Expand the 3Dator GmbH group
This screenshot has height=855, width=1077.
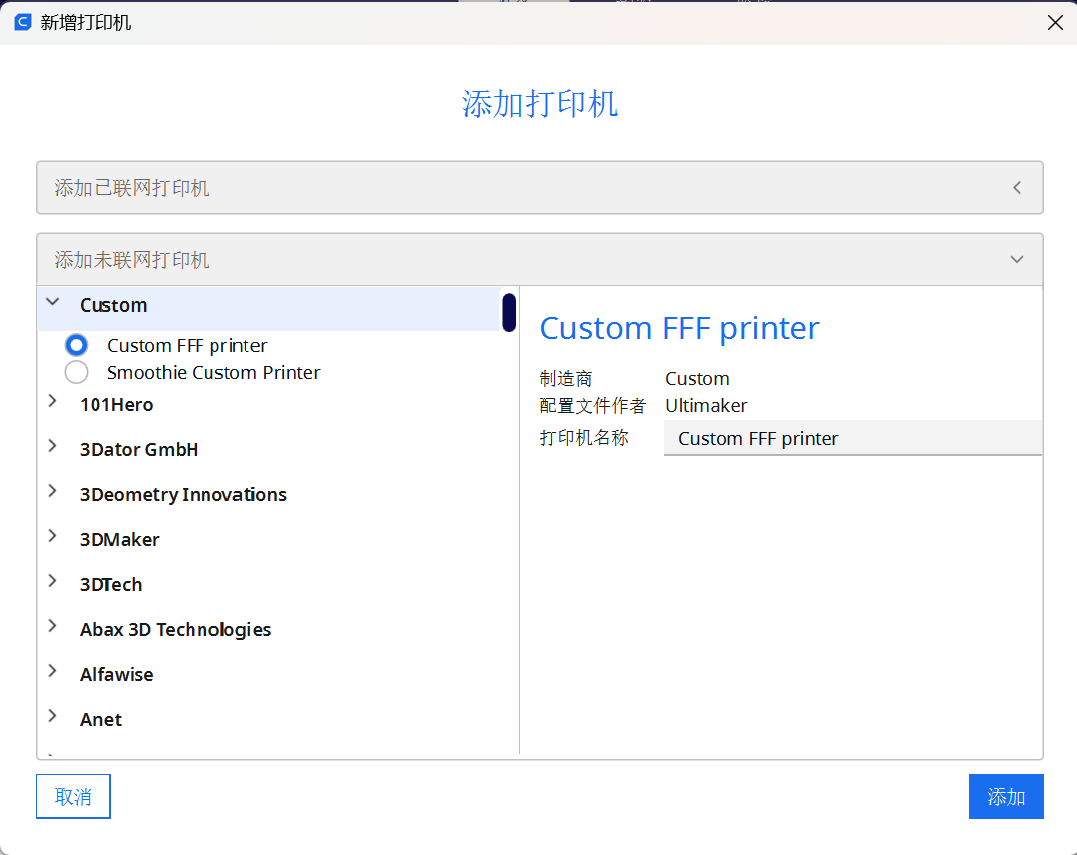tap(53, 447)
